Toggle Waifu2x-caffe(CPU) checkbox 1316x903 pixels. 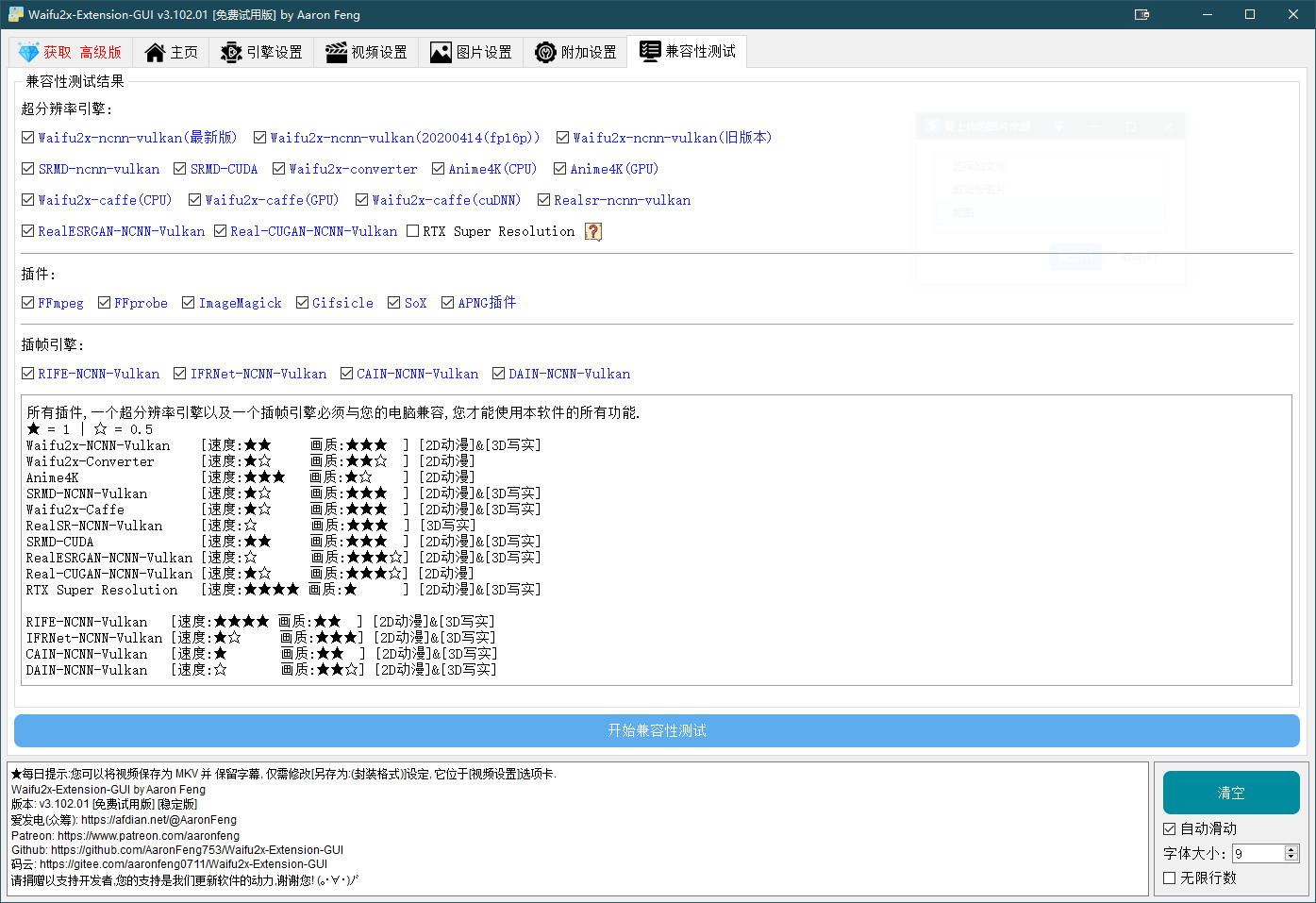coord(28,200)
